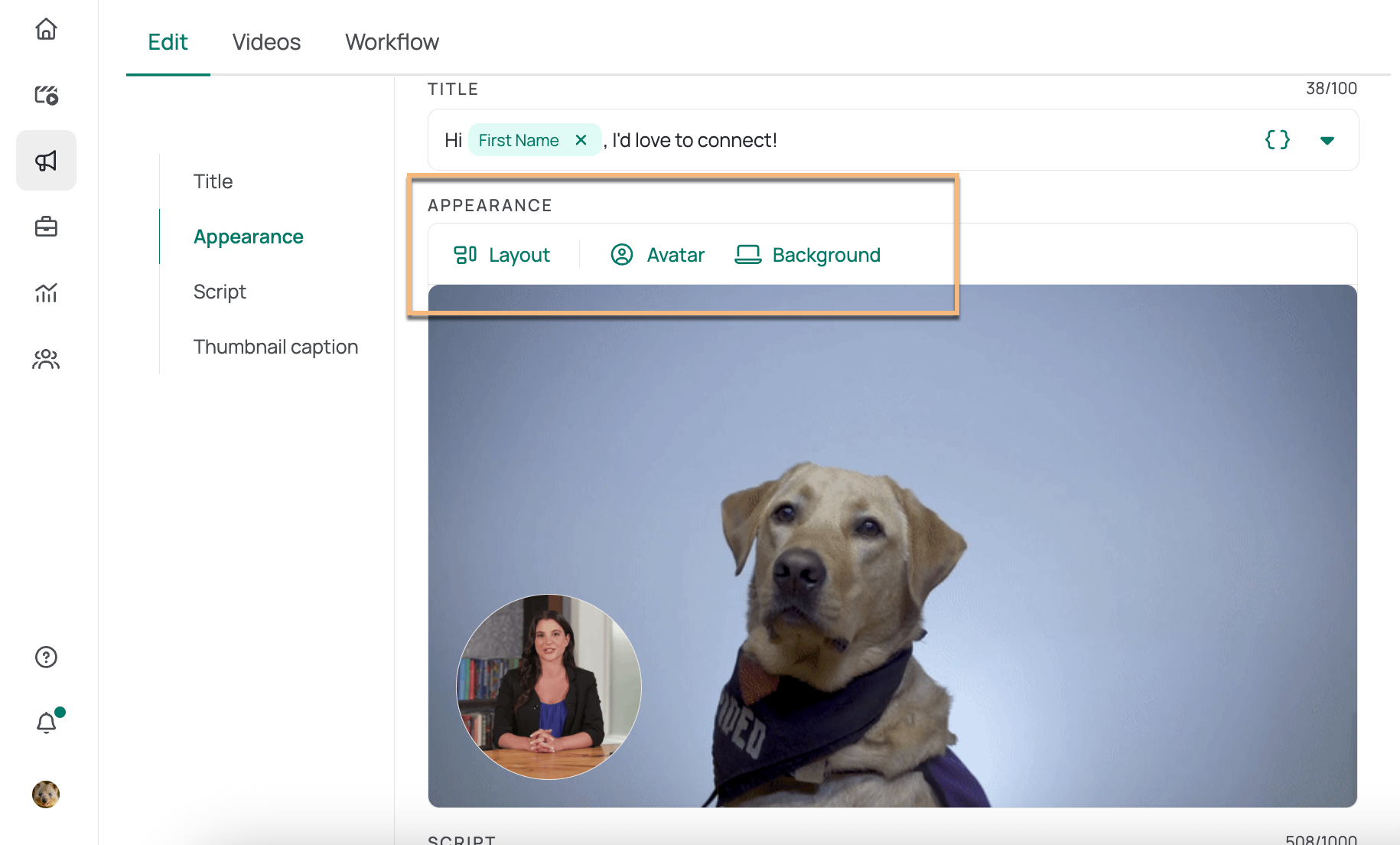Screen dimensions: 1400x845
Task: Click the Avatar person icon
Action: pos(622,255)
